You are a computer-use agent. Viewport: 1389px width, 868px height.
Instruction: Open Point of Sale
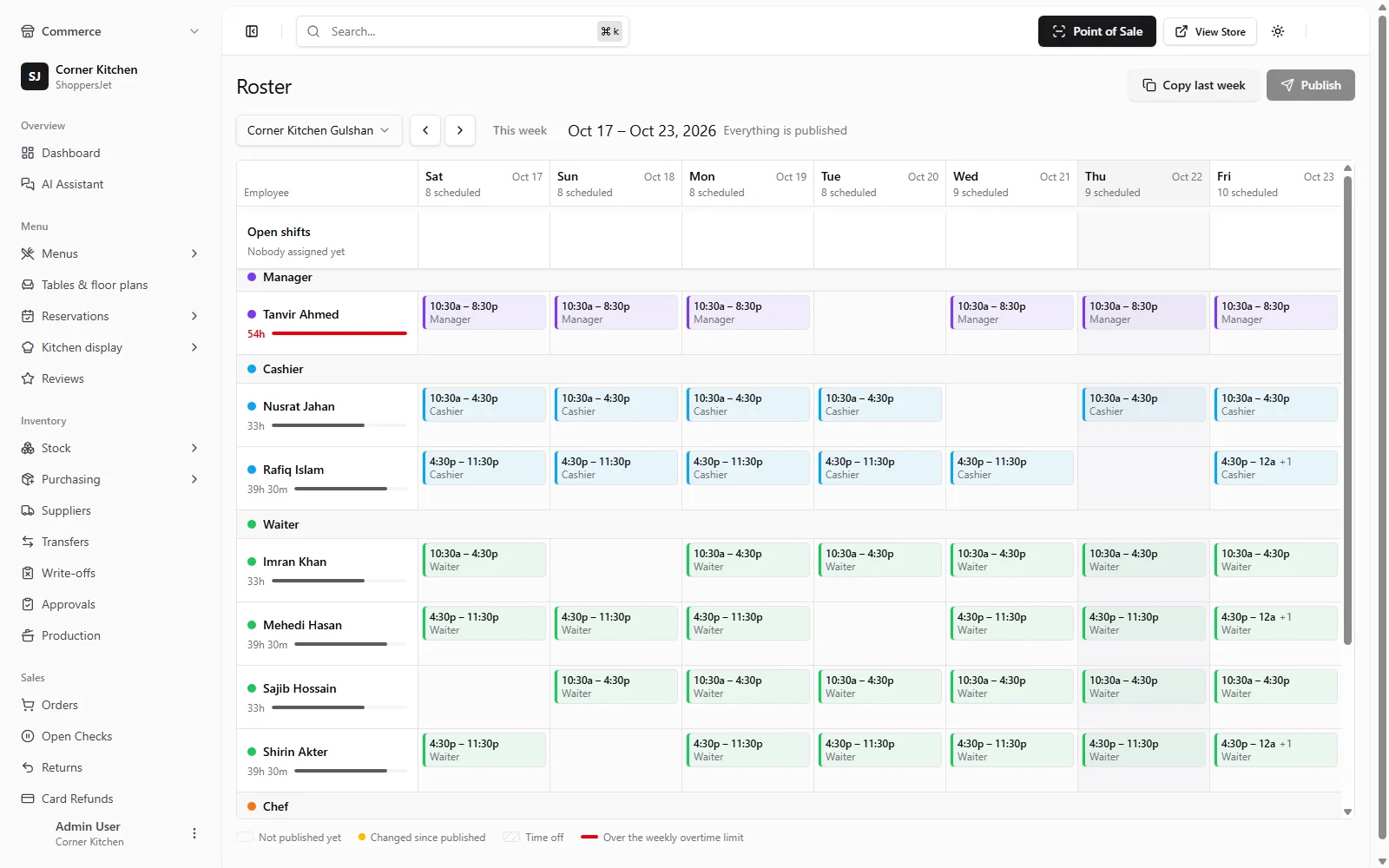tap(1097, 31)
